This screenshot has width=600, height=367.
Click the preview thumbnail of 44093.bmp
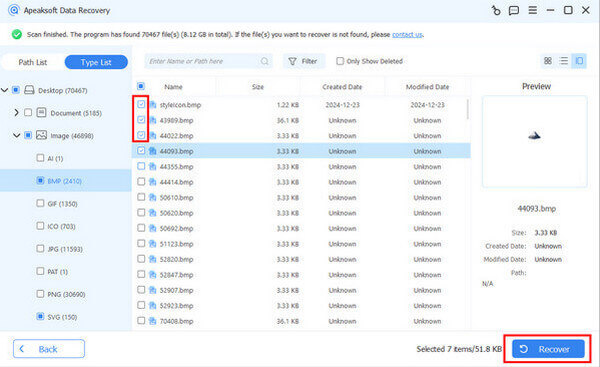[535, 142]
